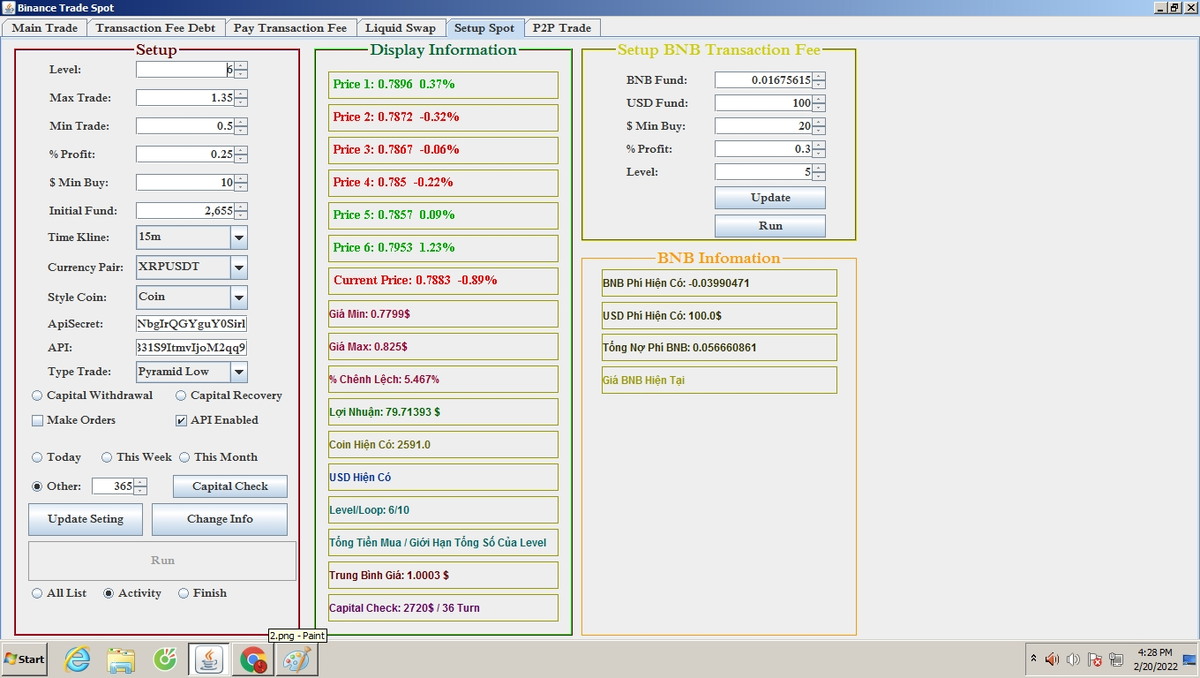Expand the Type Trade dropdown
Viewport: 1200px width, 678px height.
239,372
